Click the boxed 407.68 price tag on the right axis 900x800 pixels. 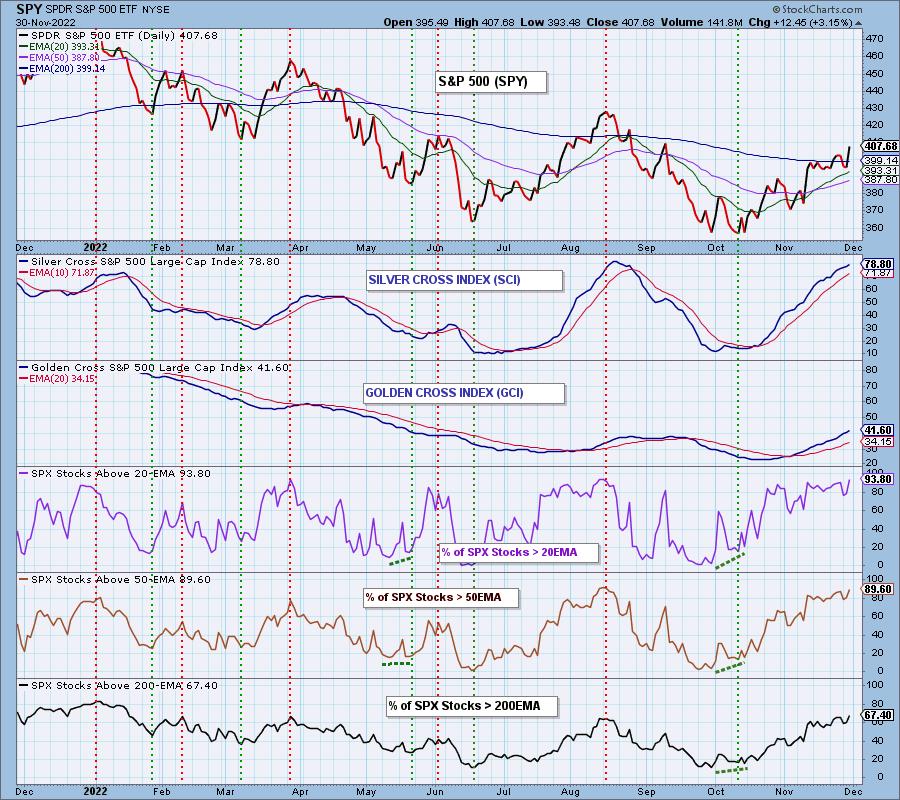click(x=879, y=146)
